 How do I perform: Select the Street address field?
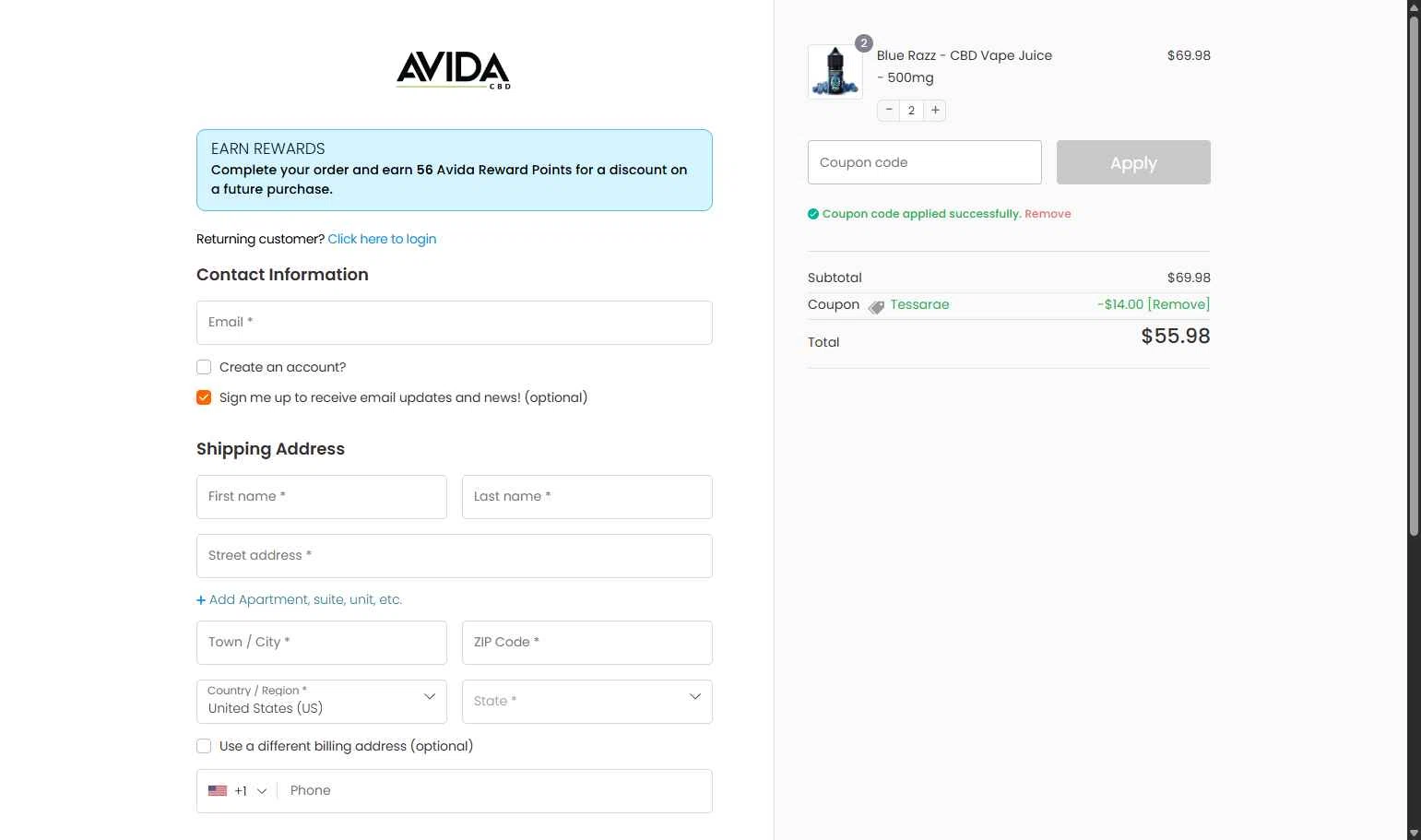click(455, 556)
